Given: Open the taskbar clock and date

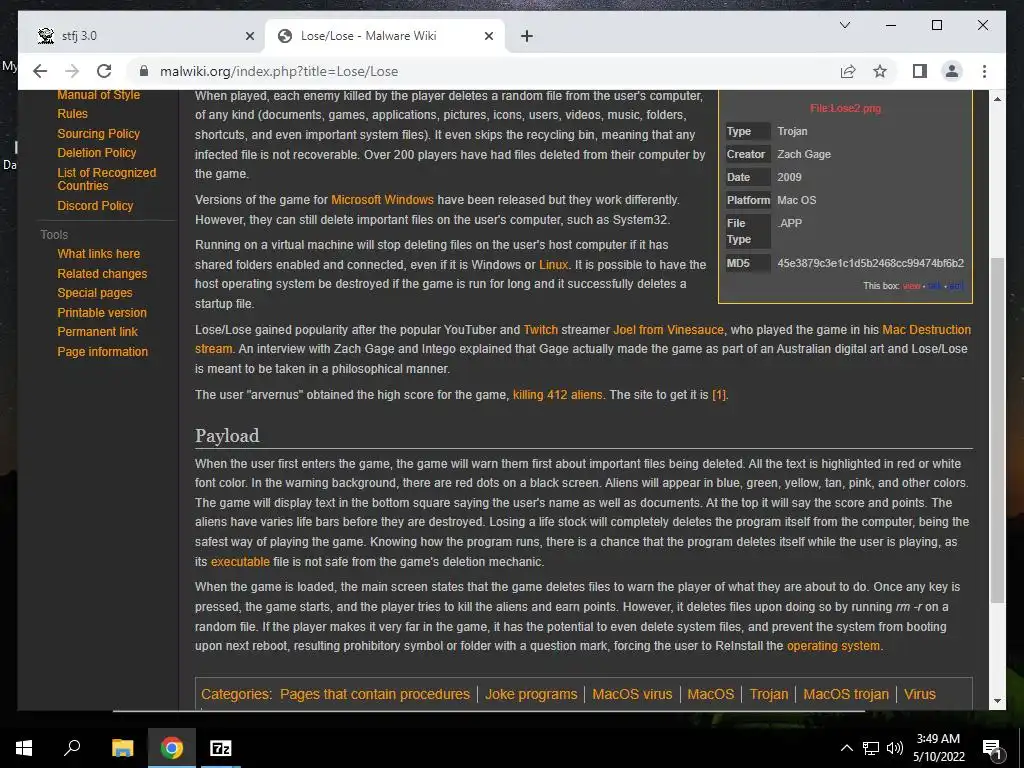Looking at the screenshot, I should click(x=938, y=748).
